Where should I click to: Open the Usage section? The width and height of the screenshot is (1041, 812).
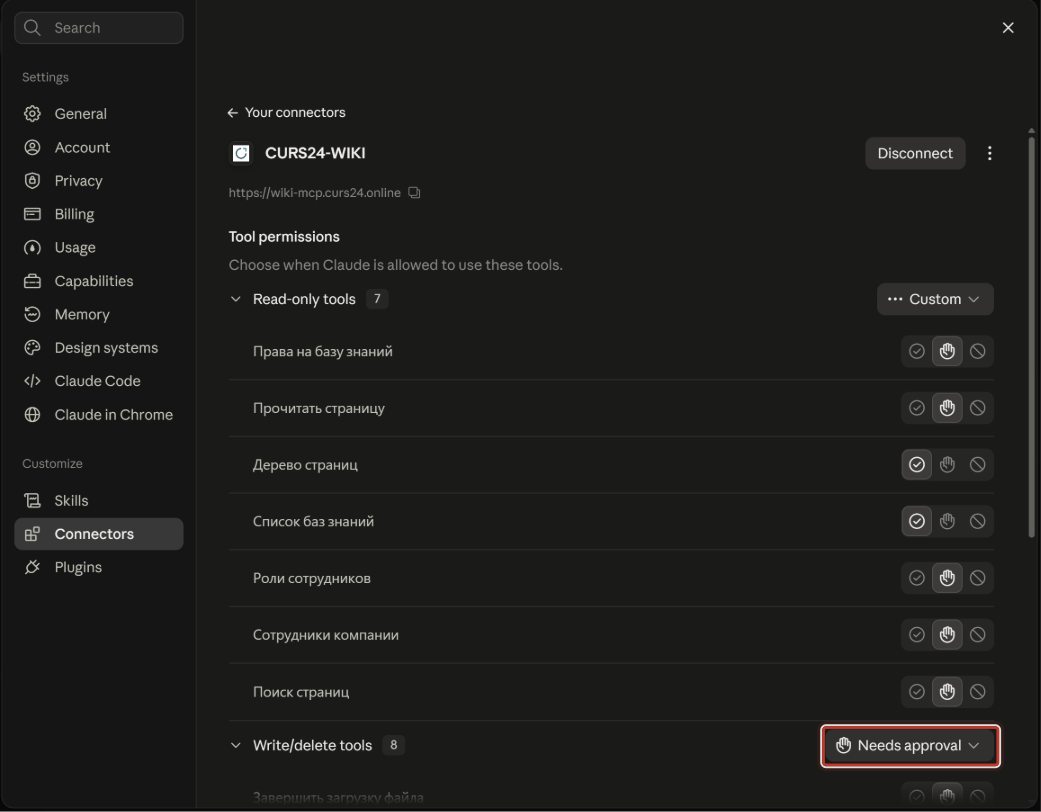coord(98,248)
